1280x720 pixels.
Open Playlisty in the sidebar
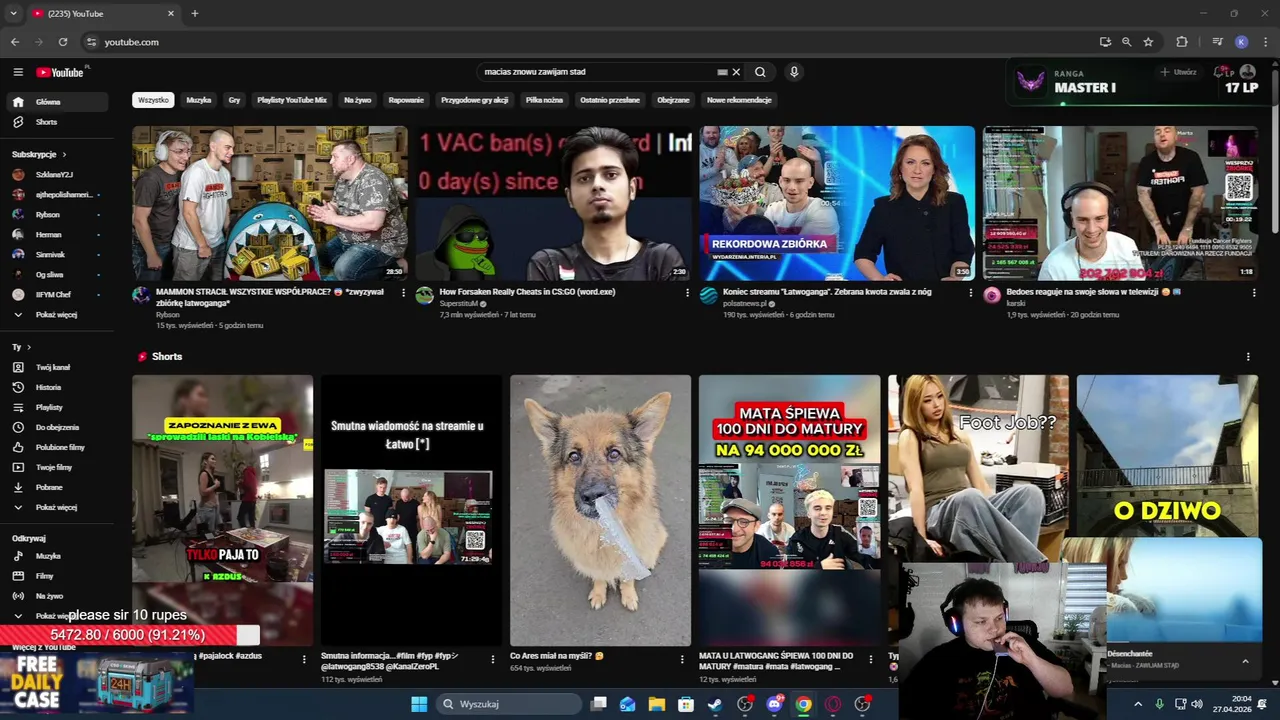(x=58, y=407)
